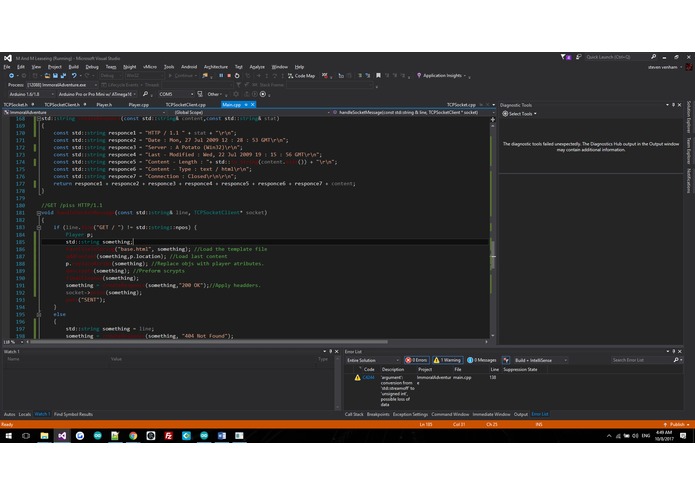Close the Main.cpp tab

click(x=253, y=105)
